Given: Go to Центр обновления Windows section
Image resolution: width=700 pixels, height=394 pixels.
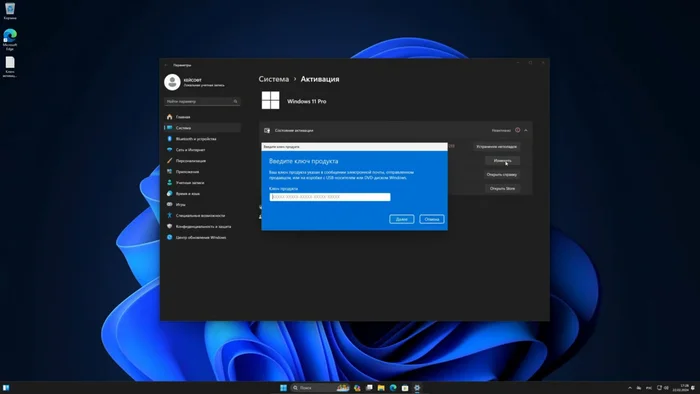Looking at the screenshot, I should coord(202,237).
